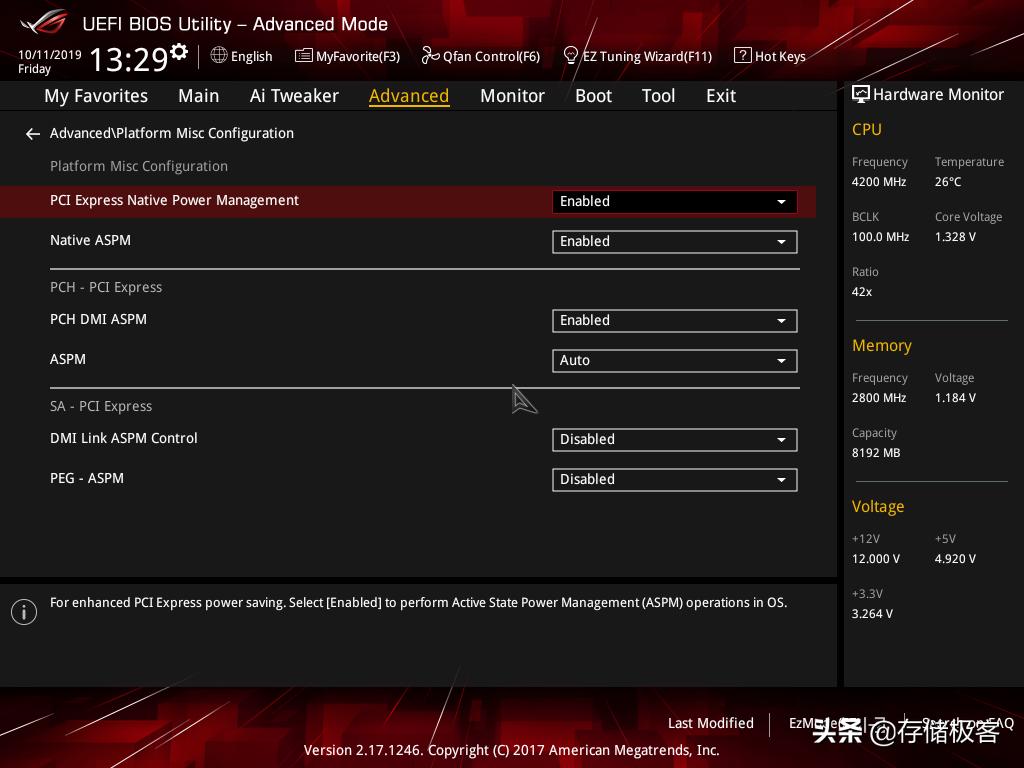The height and width of the screenshot is (768, 1024).
Task: Click CPU temperature value 26°C
Action: (948, 182)
